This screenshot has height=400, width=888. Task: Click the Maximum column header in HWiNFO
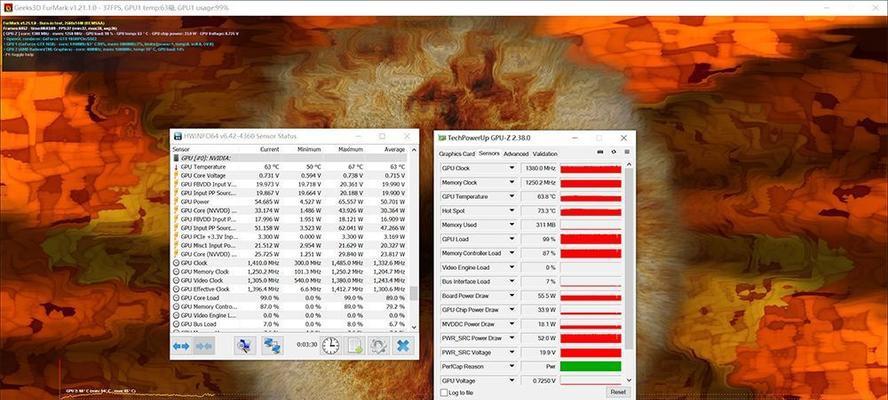(x=351, y=150)
